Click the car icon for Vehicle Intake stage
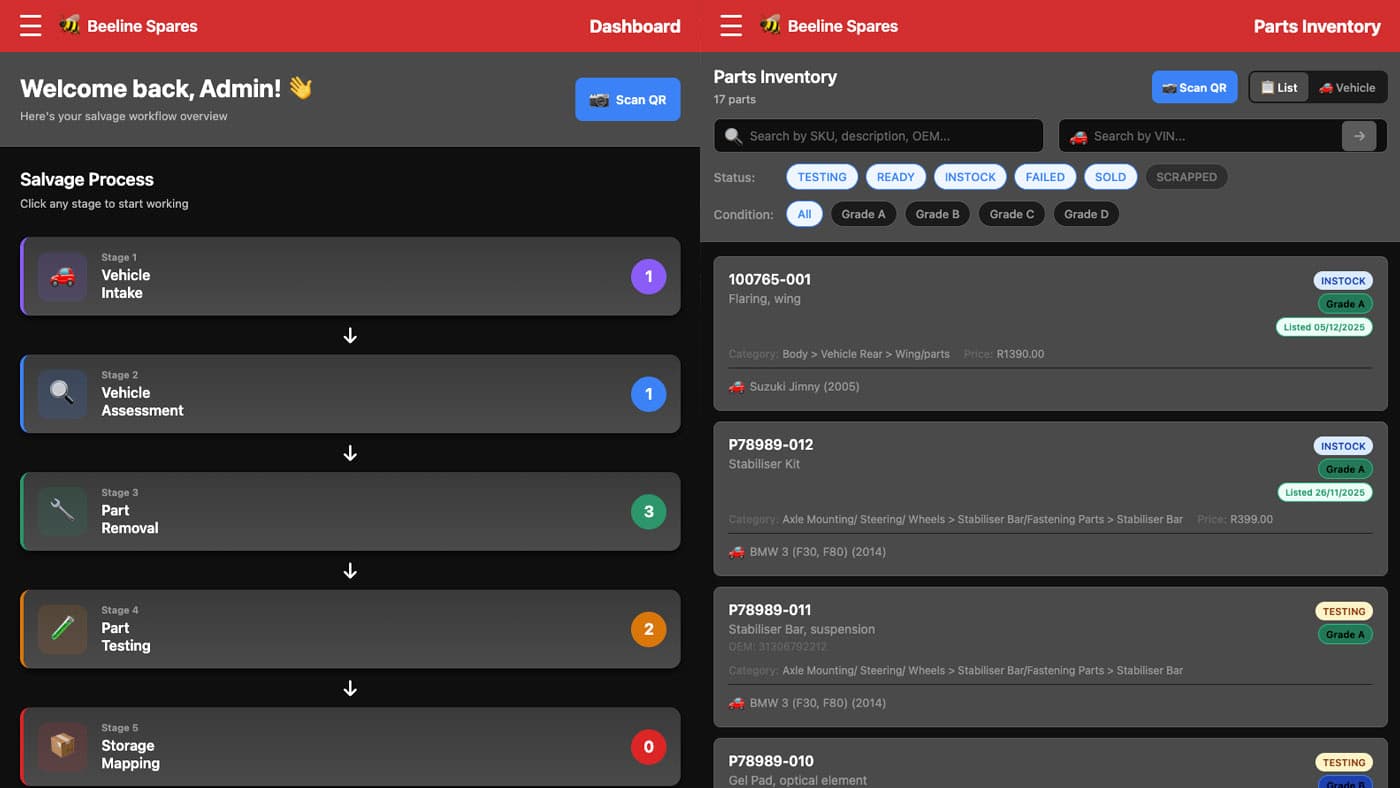This screenshot has width=1400, height=788. (62, 277)
